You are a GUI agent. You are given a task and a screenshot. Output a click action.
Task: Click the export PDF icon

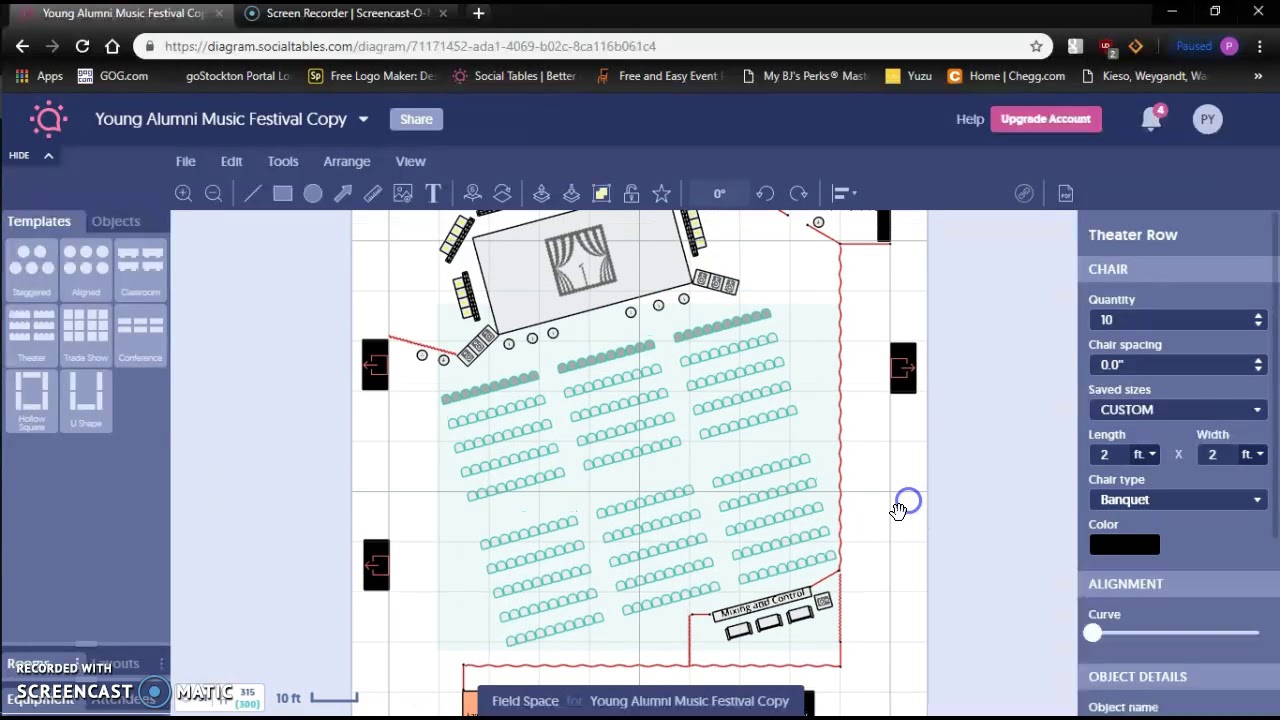[1065, 193]
